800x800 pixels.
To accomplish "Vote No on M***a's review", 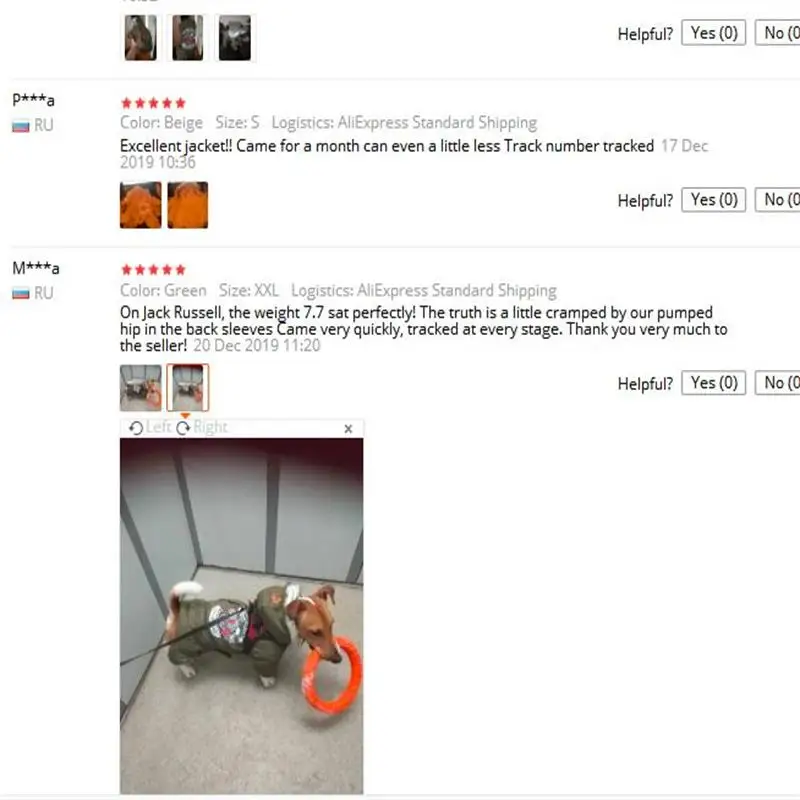I will [778, 383].
